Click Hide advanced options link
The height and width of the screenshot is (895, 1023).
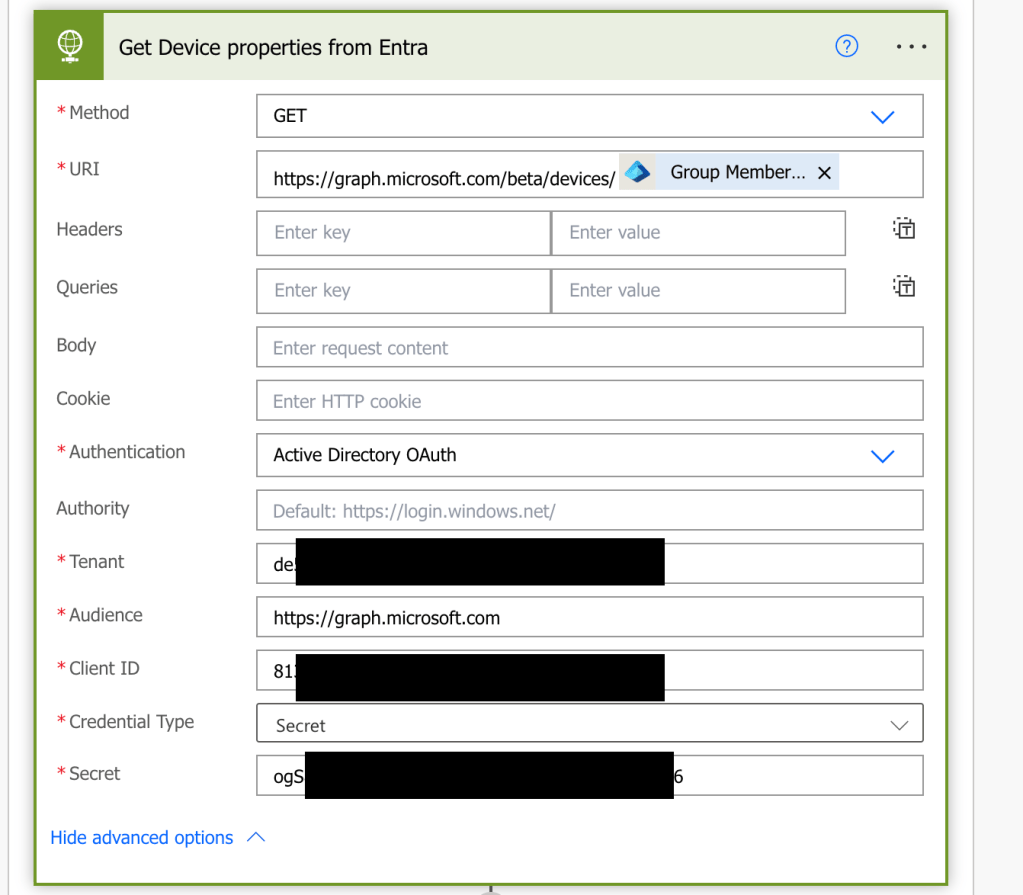[142, 838]
